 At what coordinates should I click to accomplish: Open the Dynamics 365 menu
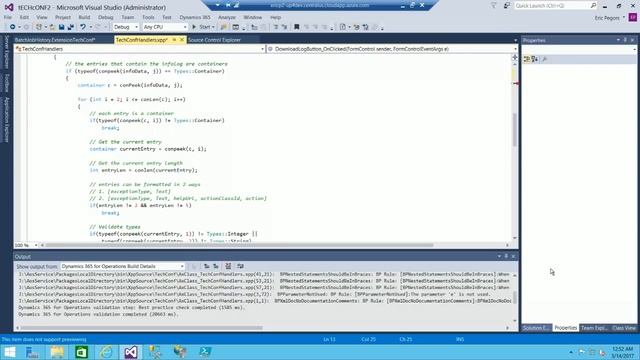click(195, 18)
